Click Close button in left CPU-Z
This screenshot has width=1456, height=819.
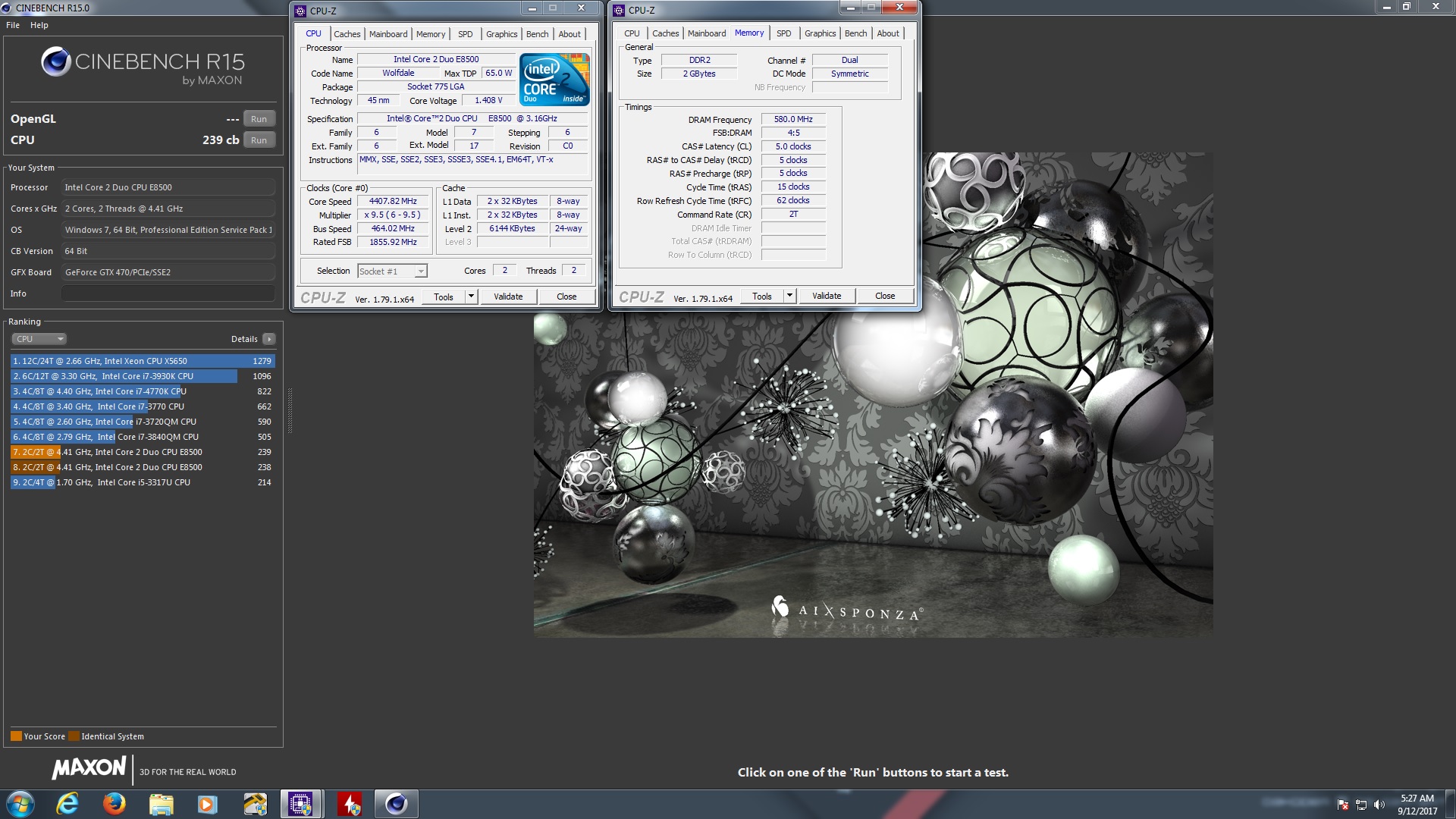(x=566, y=297)
